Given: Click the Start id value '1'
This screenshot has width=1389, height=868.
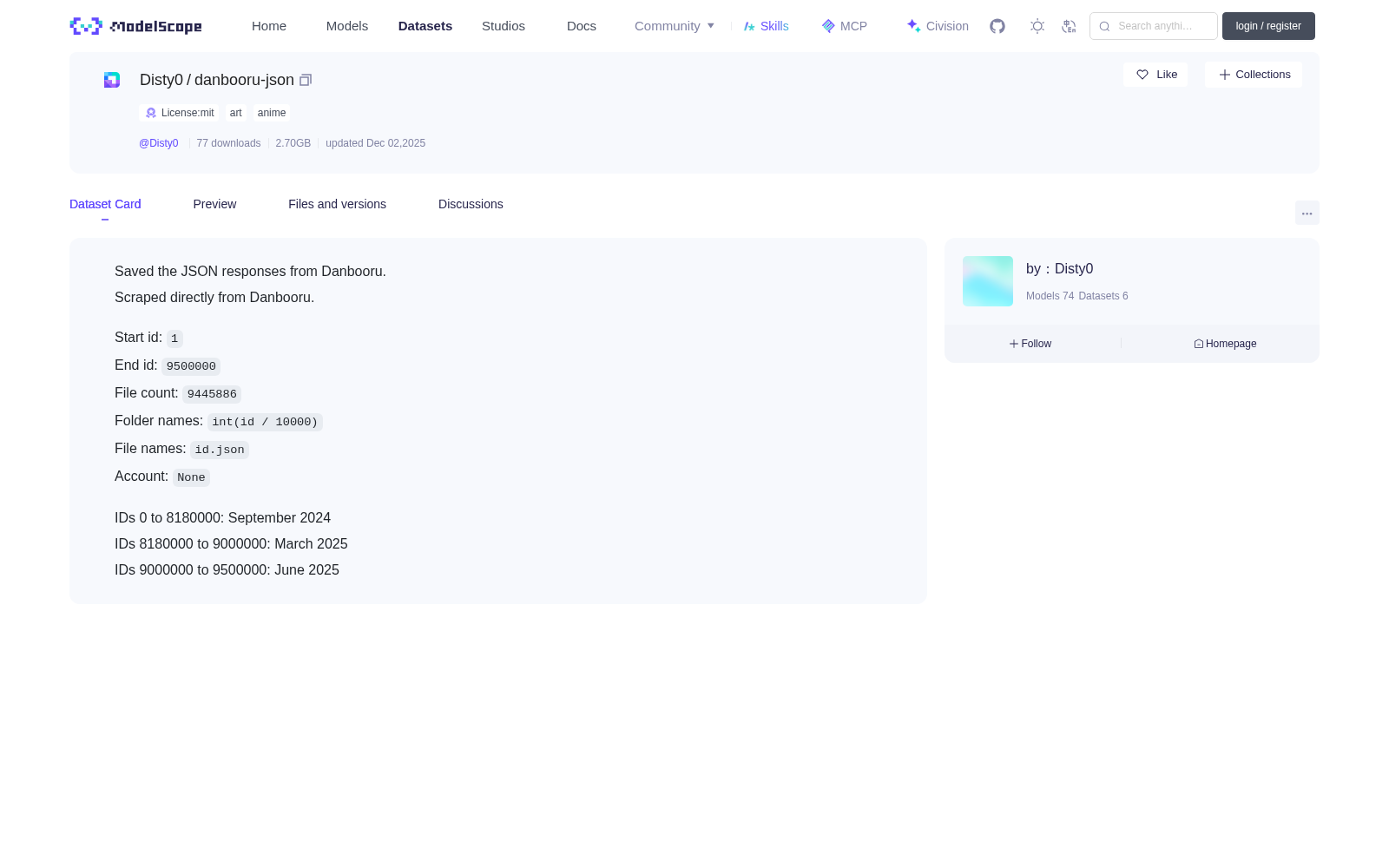Looking at the screenshot, I should 174,339.
